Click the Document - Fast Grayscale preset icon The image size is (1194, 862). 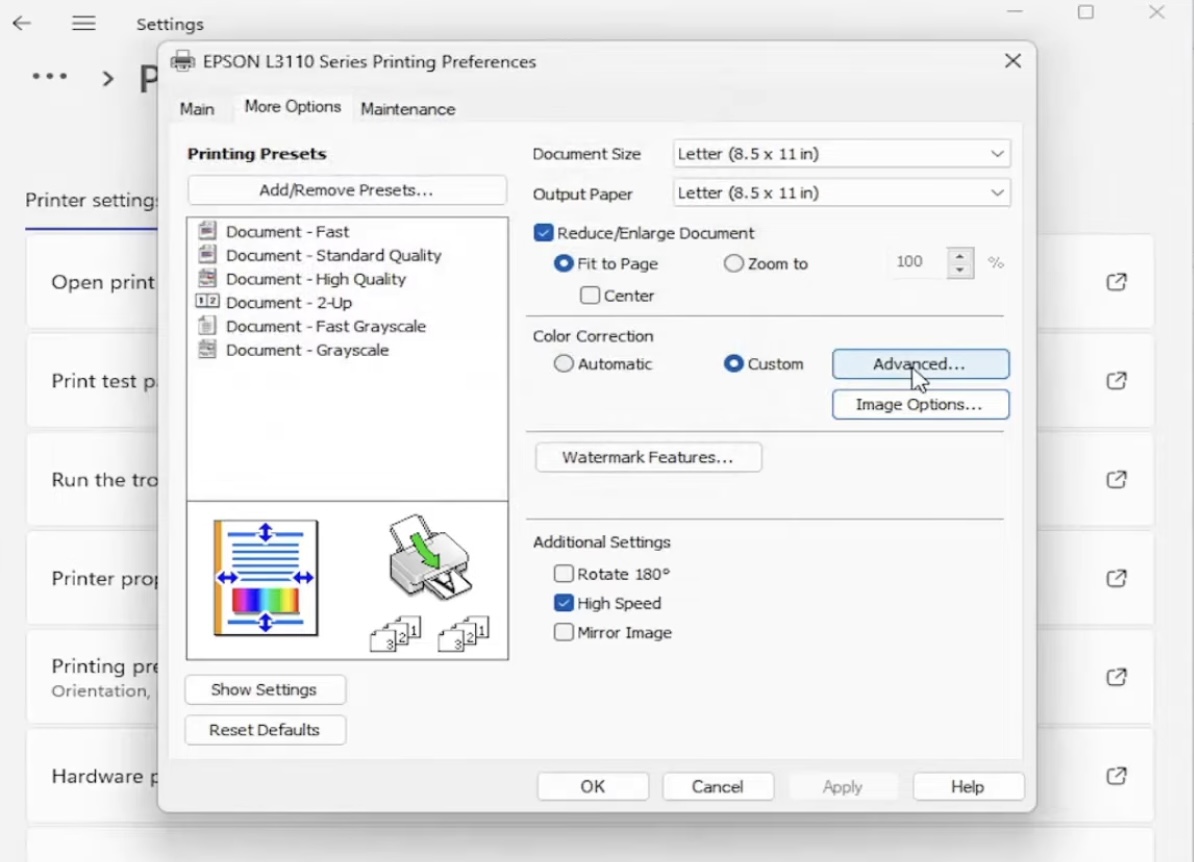pos(207,325)
